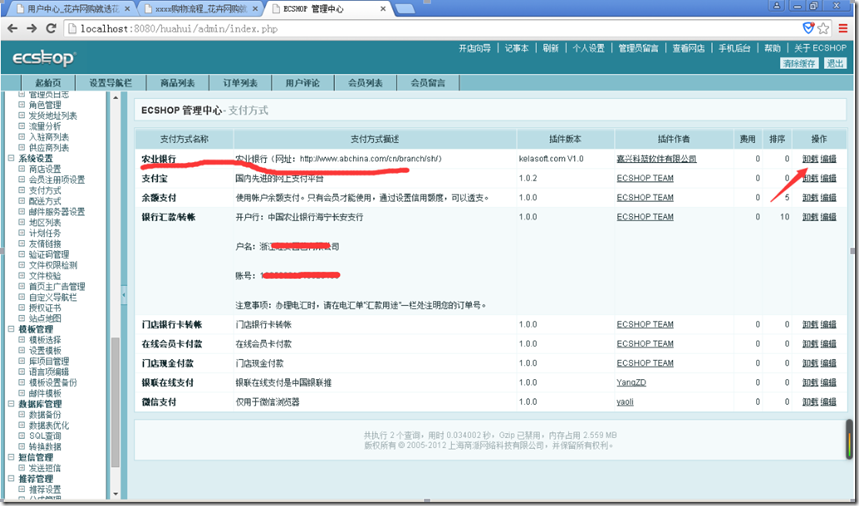This screenshot has height=506, width=859.
Task: Open the 查看网店 top link
Action: click(x=689, y=48)
